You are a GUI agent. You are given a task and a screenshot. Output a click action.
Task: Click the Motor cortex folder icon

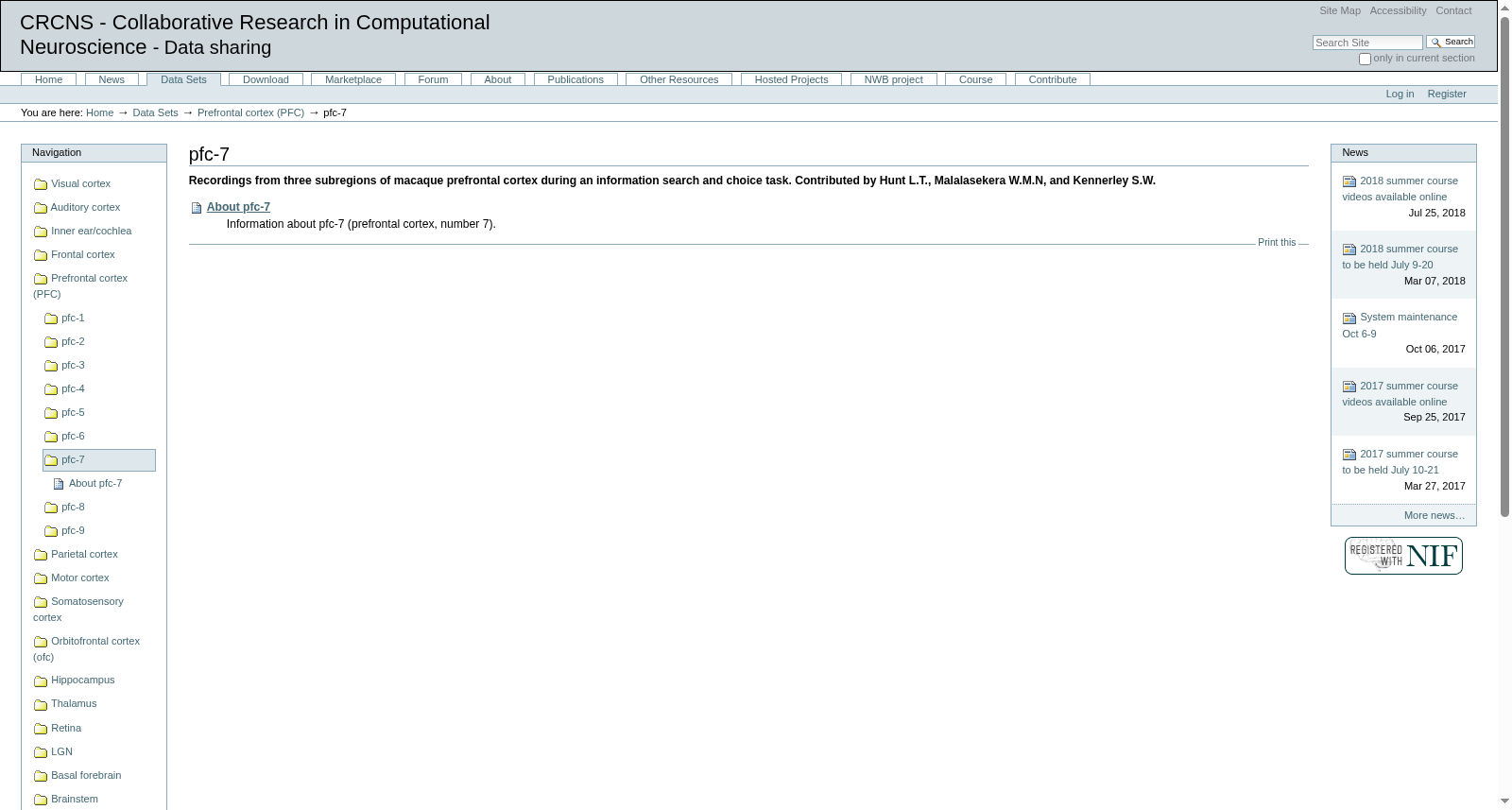point(41,578)
